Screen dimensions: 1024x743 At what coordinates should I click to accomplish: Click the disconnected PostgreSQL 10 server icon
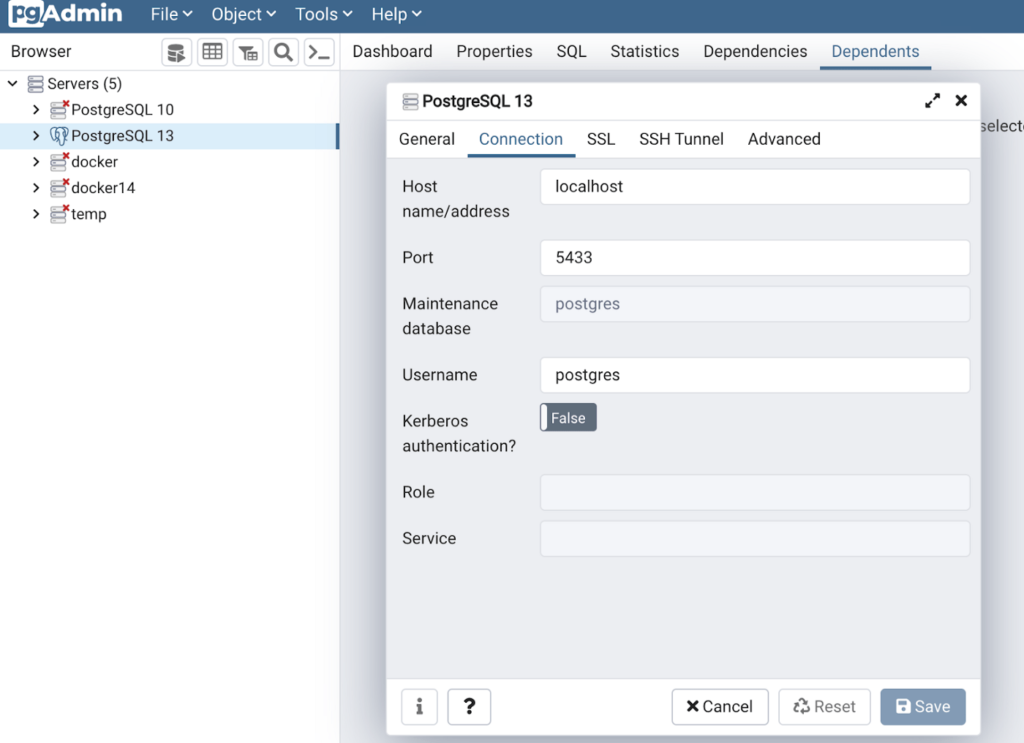tap(59, 110)
